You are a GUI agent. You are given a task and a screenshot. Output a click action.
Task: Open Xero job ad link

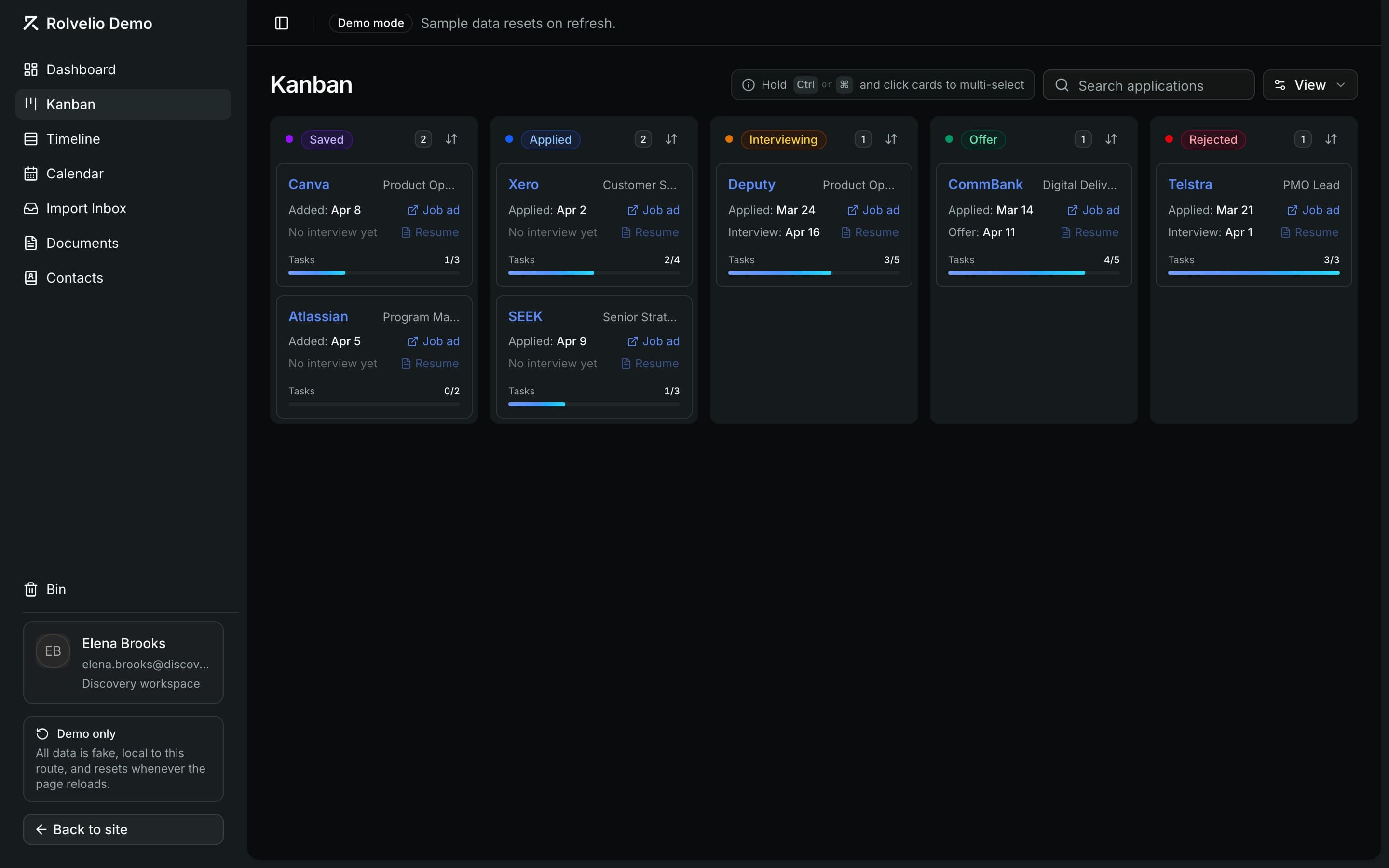click(653, 210)
